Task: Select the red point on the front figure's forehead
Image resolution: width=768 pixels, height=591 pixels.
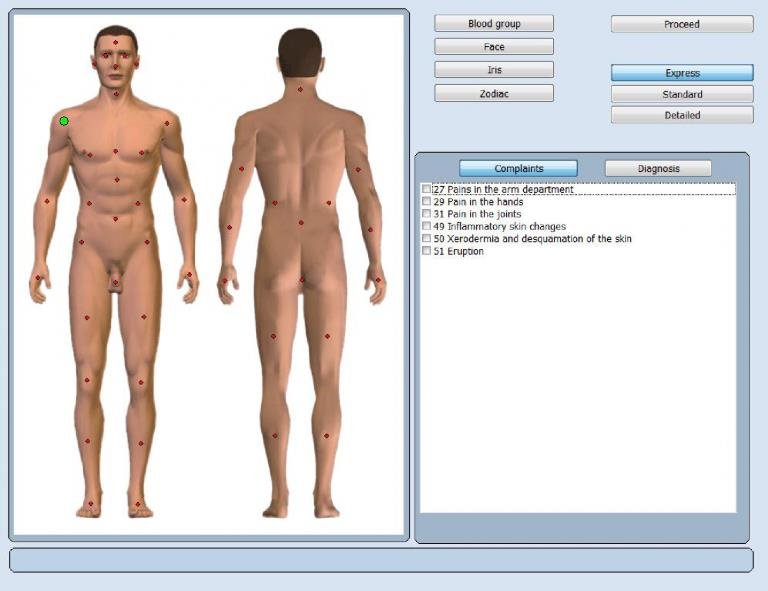Action: click(115, 43)
